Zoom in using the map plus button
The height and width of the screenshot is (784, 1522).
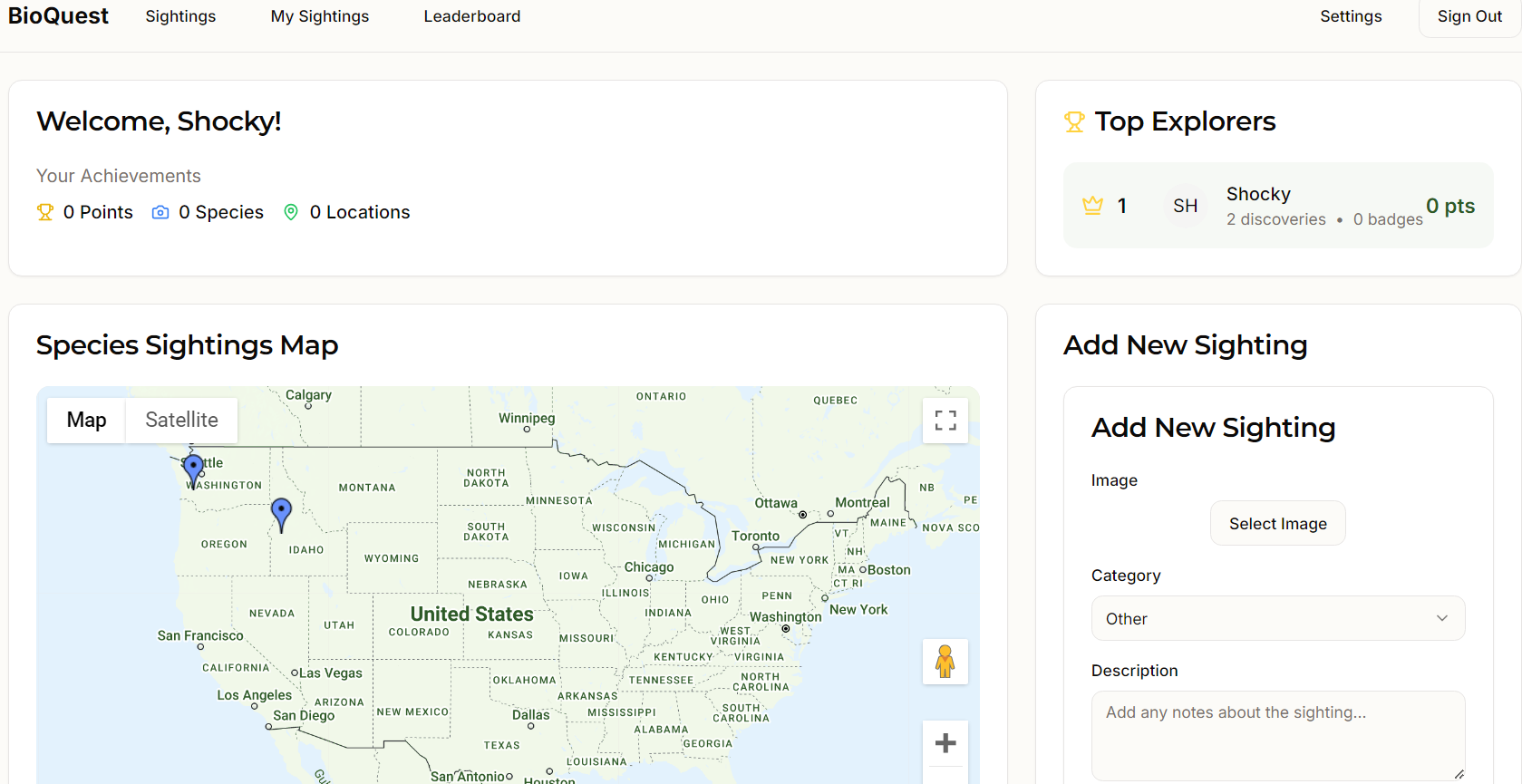[x=945, y=743]
